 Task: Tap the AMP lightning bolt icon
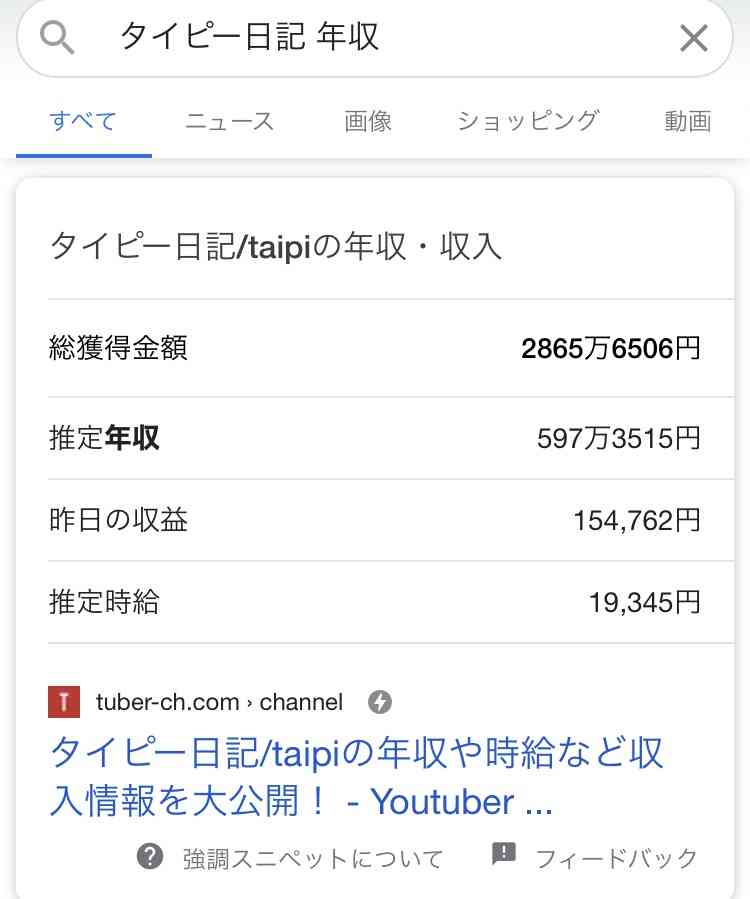(380, 702)
